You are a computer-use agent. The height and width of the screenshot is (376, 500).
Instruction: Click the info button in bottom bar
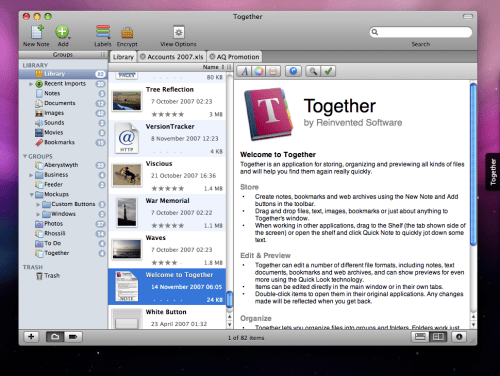[x=459, y=337]
